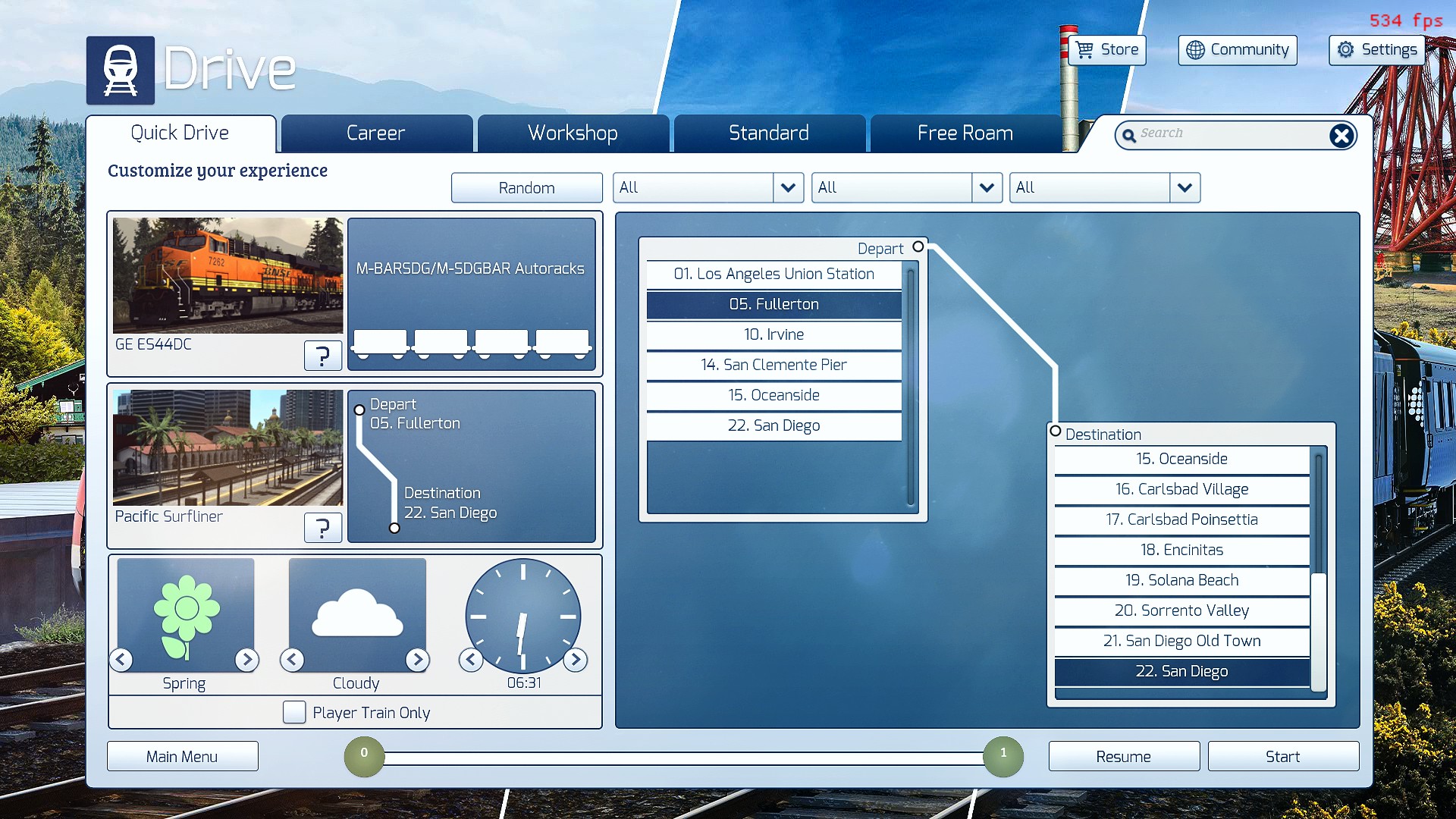Open help for GE ES44DC locomotive
This screenshot has width=1456, height=819.
(x=322, y=355)
